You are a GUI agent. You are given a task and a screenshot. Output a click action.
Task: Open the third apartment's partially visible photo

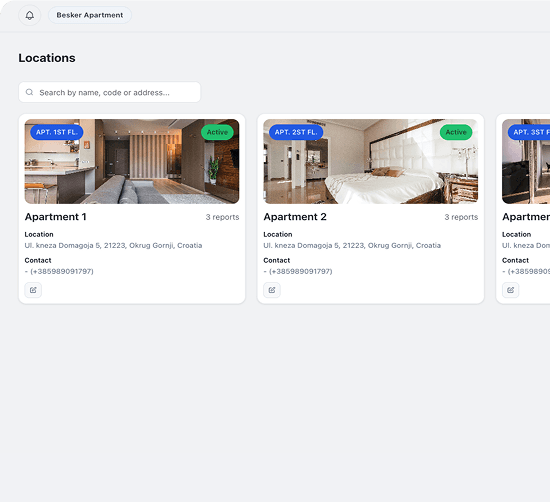[526, 161]
